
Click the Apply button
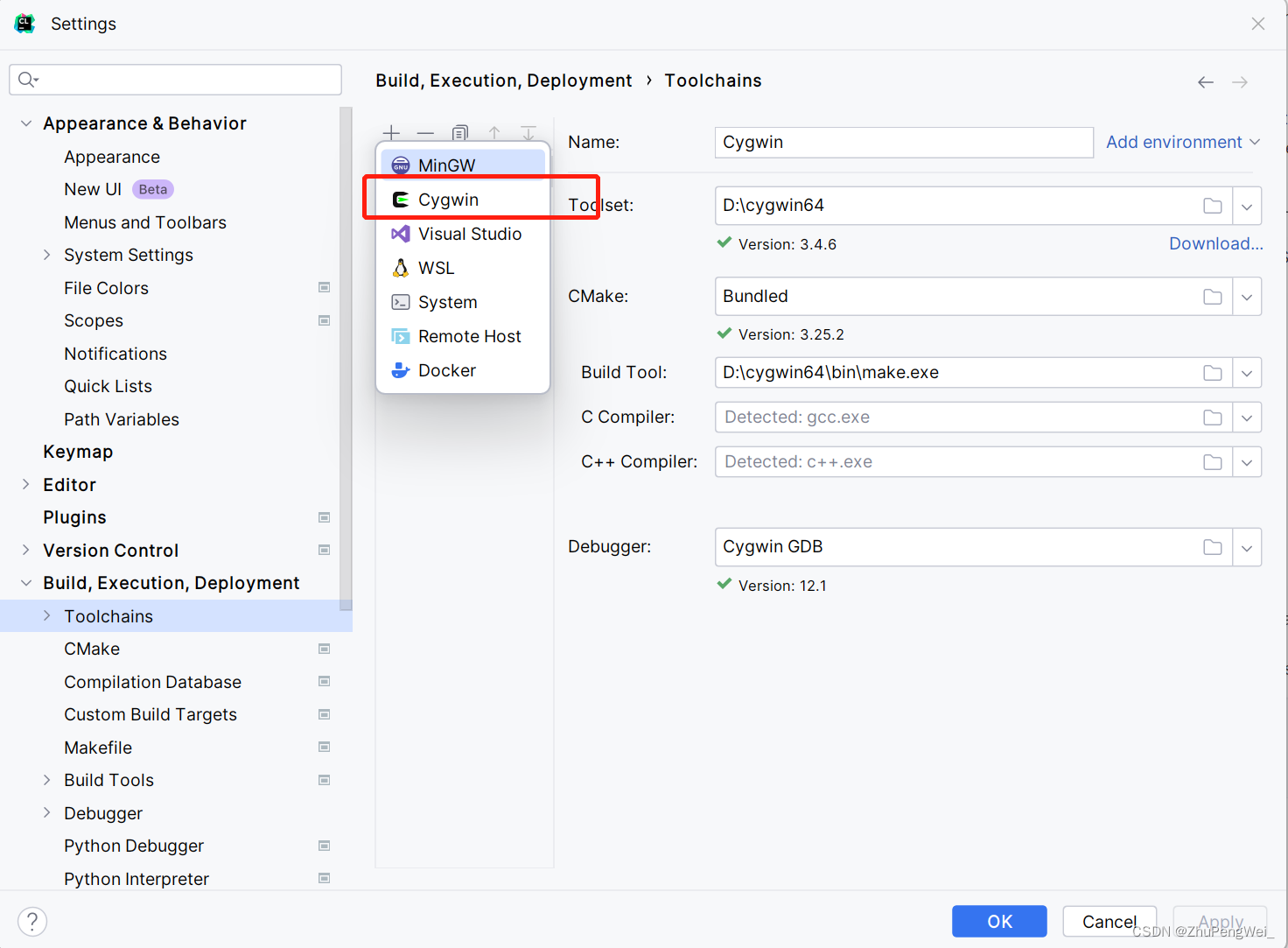click(x=1221, y=921)
